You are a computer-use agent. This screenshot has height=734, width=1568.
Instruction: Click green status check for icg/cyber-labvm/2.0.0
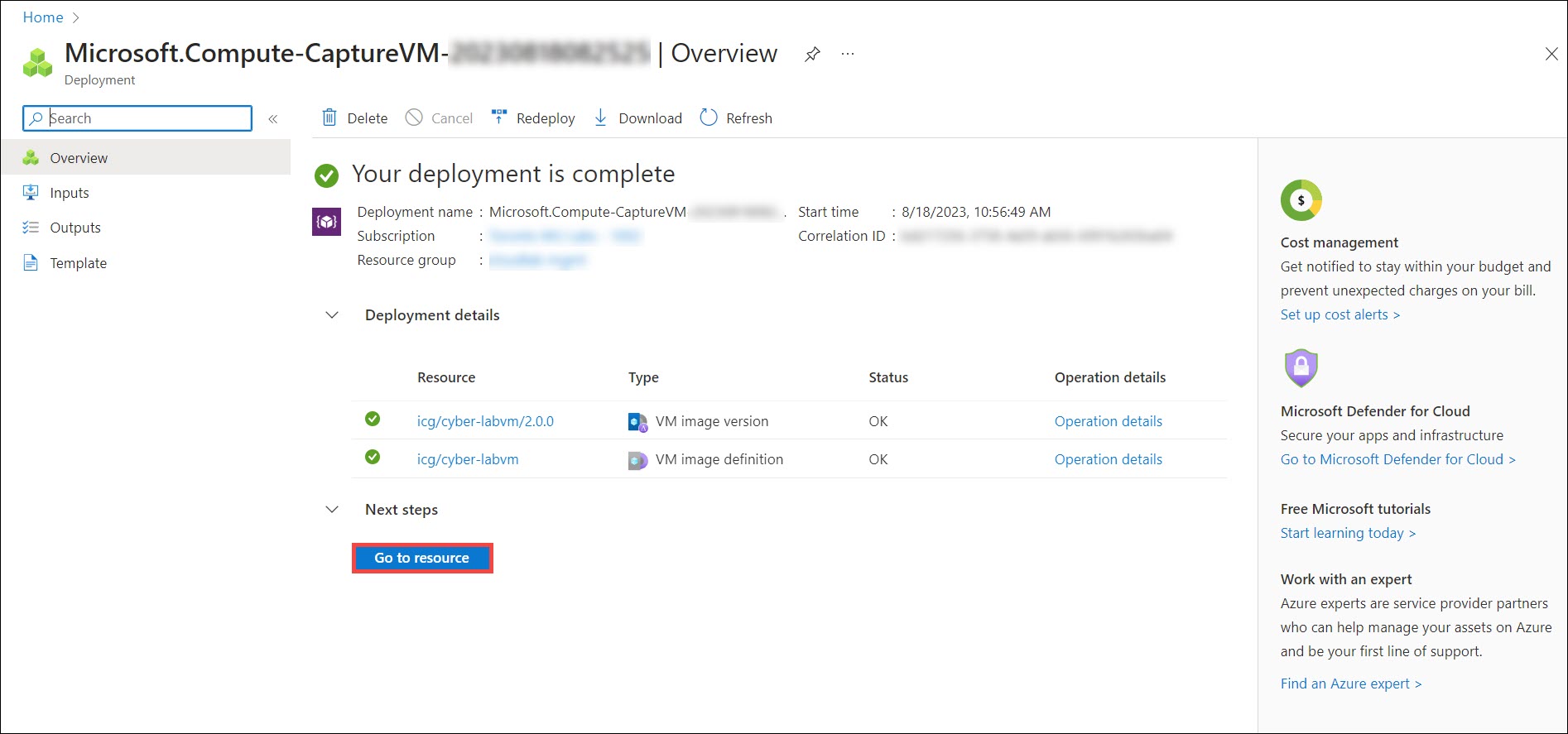(373, 419)
